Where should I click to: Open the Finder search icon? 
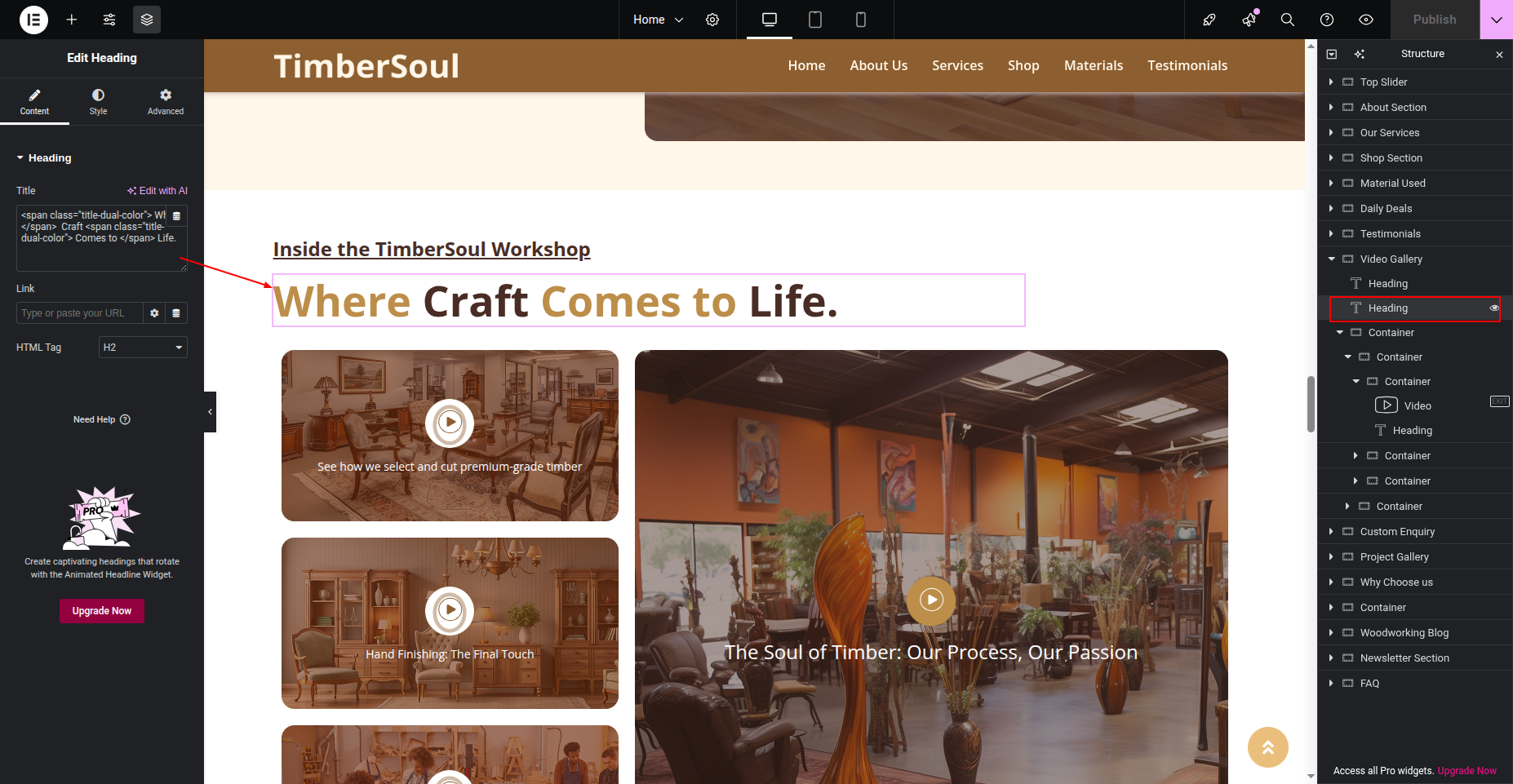pos(1288,20)
